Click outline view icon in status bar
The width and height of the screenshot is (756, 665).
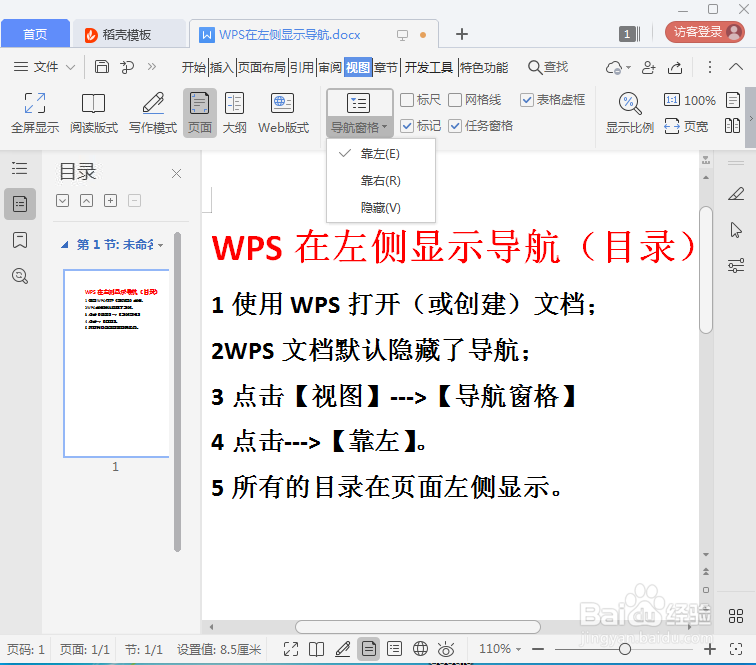tap(394, 649)
